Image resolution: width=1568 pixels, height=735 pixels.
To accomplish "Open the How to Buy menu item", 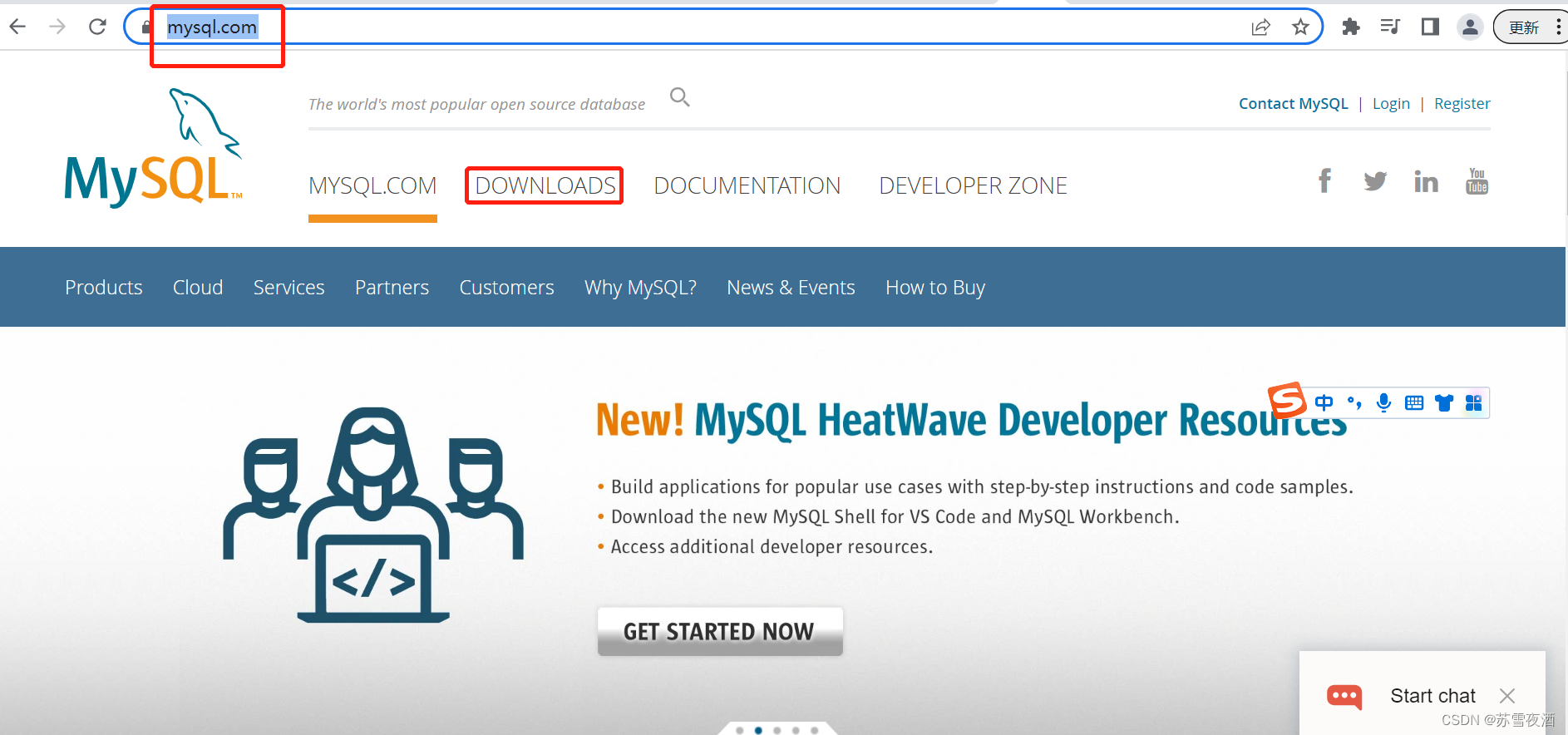I will 935,288.
